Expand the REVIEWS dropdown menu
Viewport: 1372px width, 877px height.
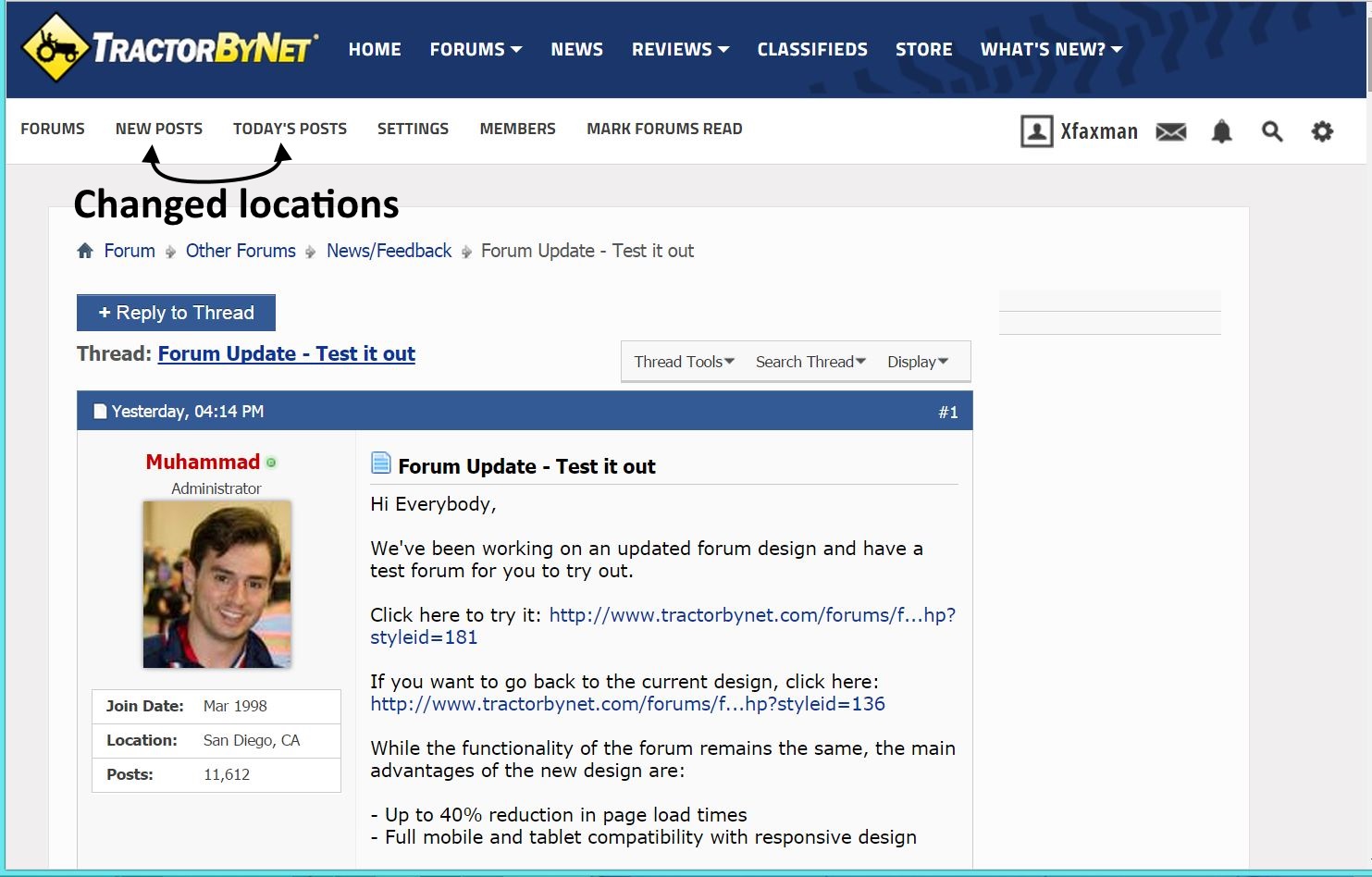[680, 49]
